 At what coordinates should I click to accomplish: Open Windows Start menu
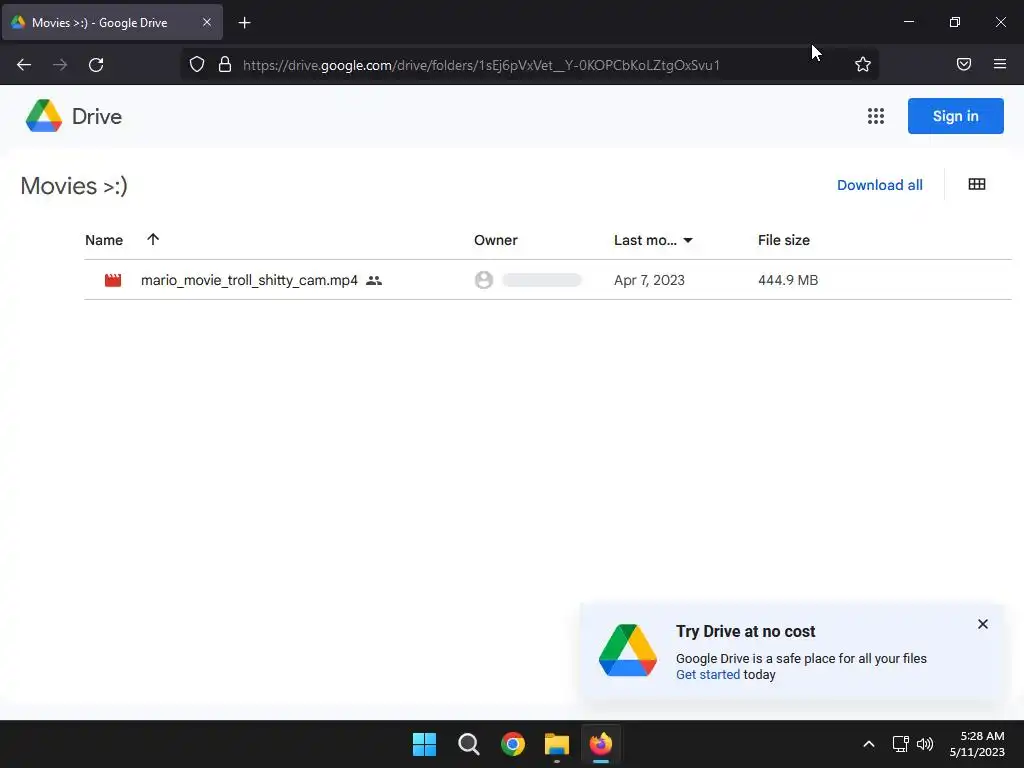pyautogui.click(x=424, y=744)
